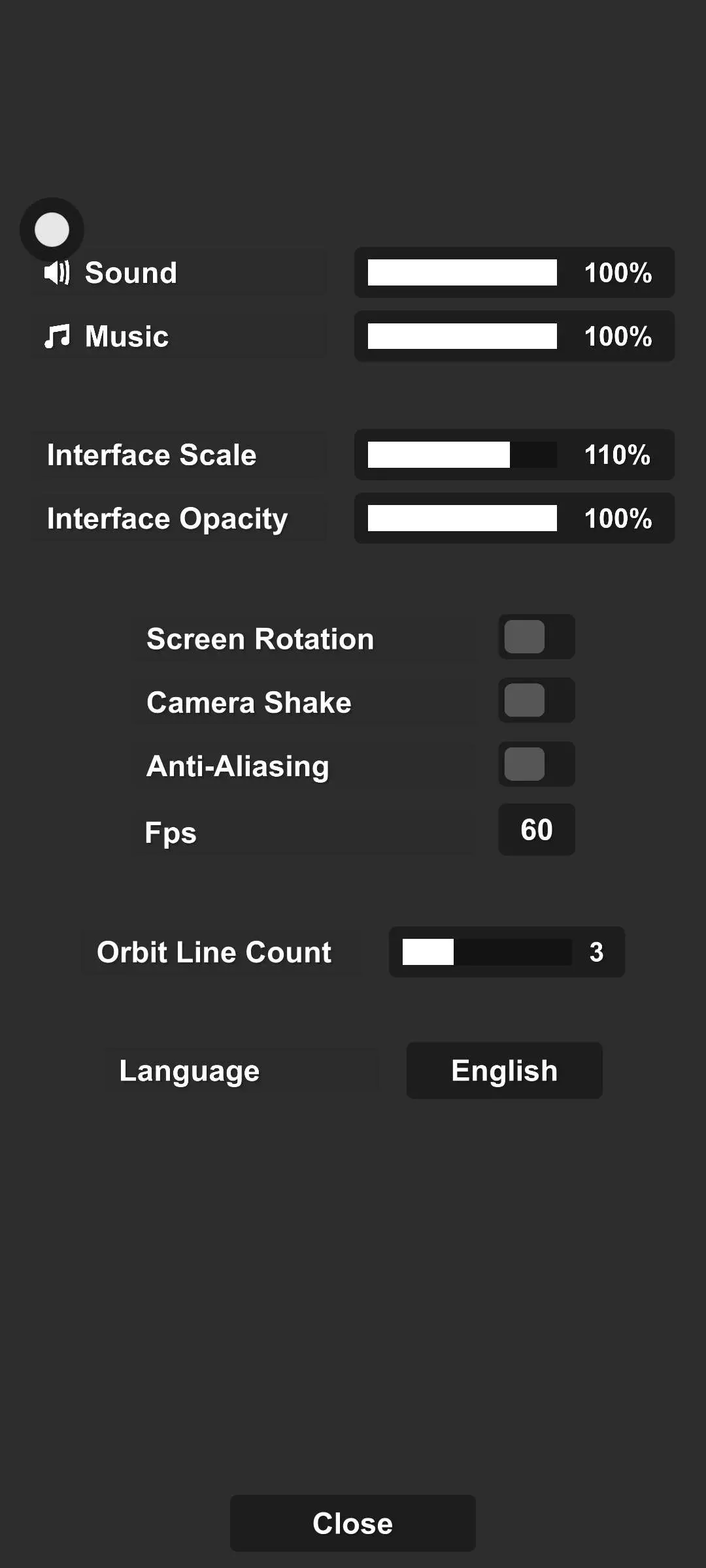
Task: Click the speaker icon beside Sound
Action: 57,272
